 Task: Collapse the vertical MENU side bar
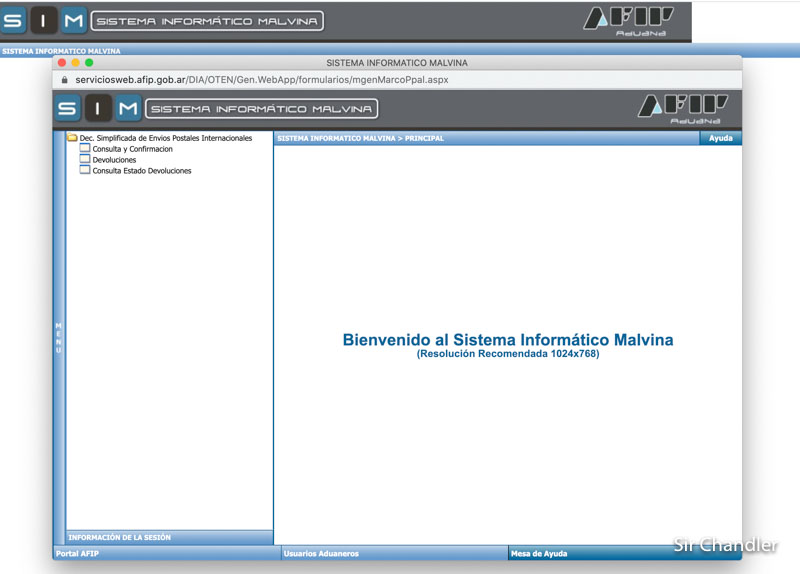pyautogui.click(x=59, y=338)
